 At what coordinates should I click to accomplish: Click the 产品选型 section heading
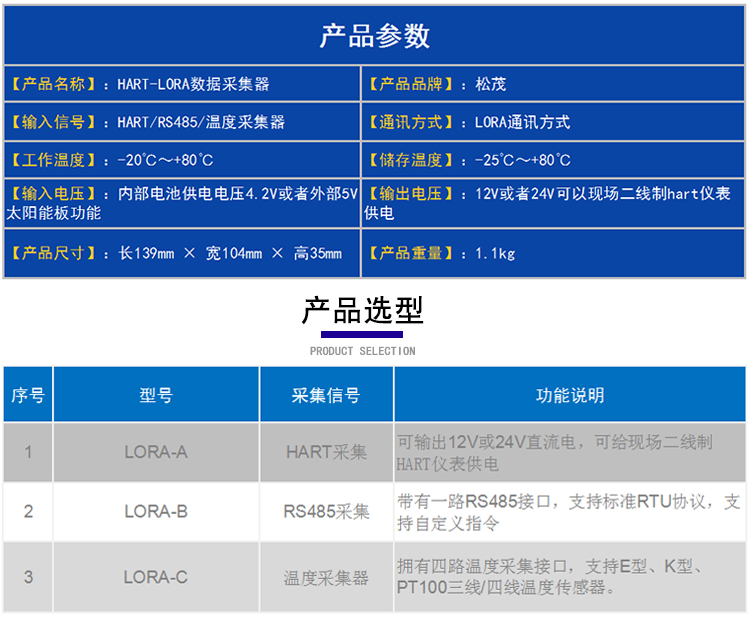click(362, 311)
